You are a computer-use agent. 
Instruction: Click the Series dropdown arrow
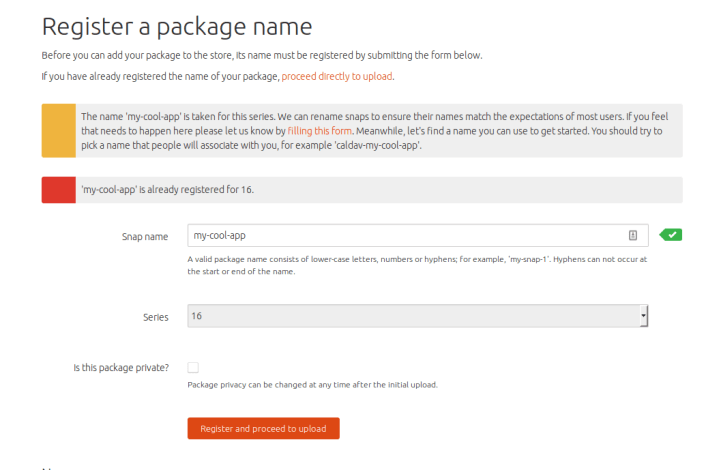pos(644,316)
